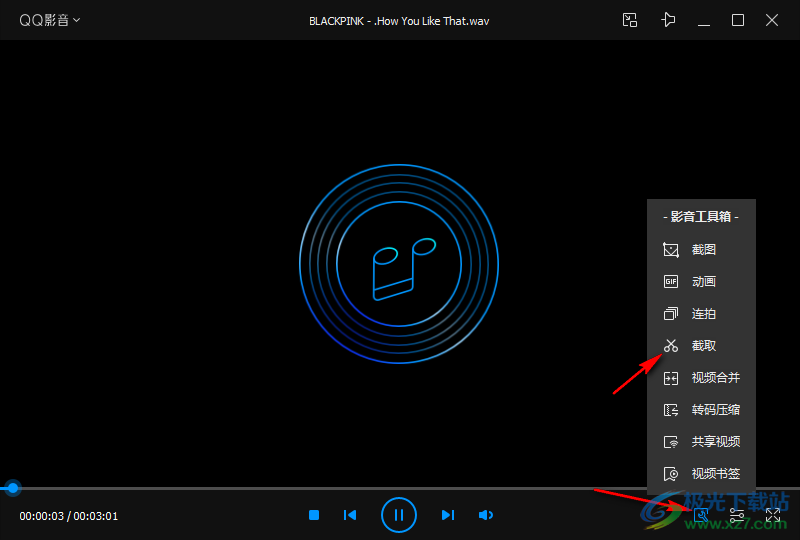This screenshot has height=540, width=800.
Task: Skip to the next track
Action: coord(447,515)
